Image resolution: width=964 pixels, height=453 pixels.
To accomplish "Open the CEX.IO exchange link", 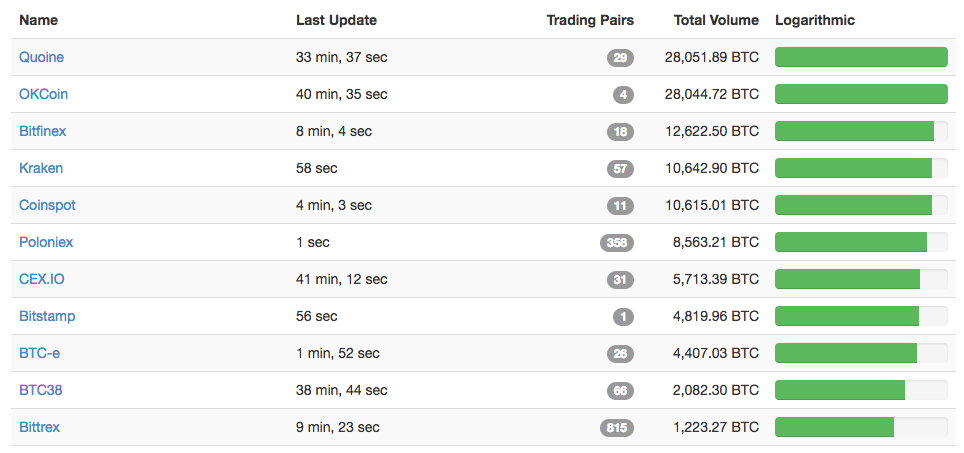I will (x=42, y=279).
